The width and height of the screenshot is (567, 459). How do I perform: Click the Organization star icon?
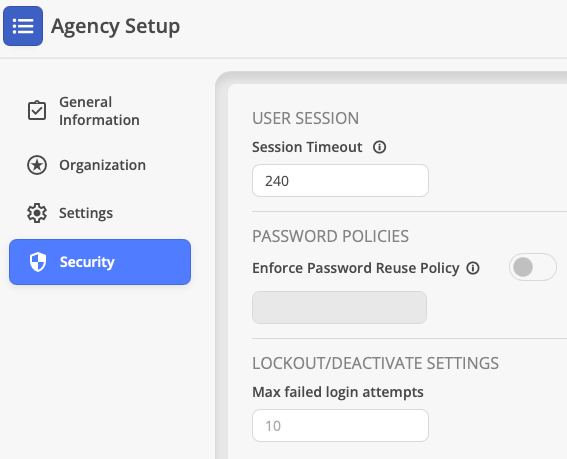tap(37, 165)
